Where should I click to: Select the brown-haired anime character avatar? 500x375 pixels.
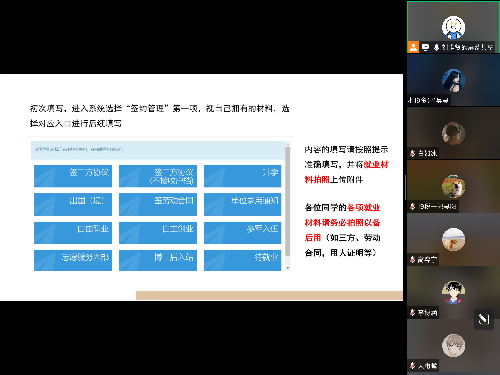pyautogui.click(x=453, y=345)
